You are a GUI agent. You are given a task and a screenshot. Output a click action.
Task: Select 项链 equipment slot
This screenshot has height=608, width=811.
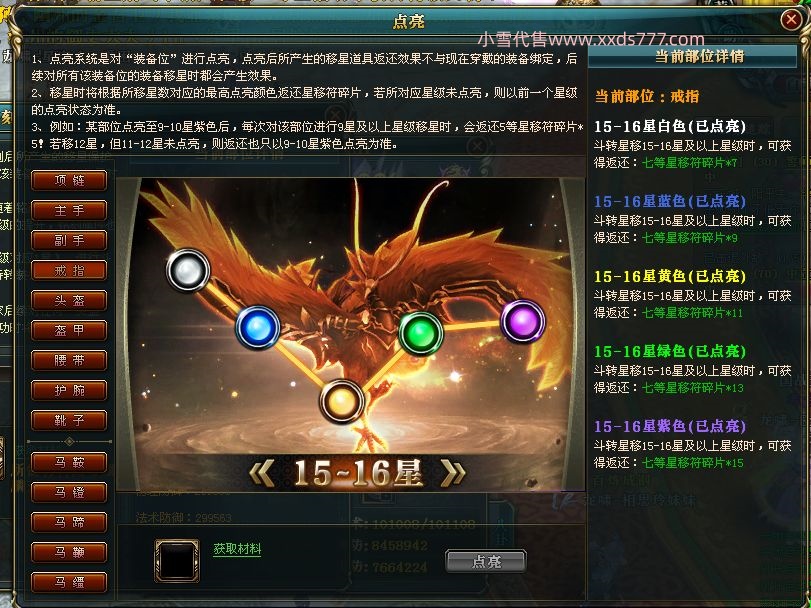tap(69, 180)
